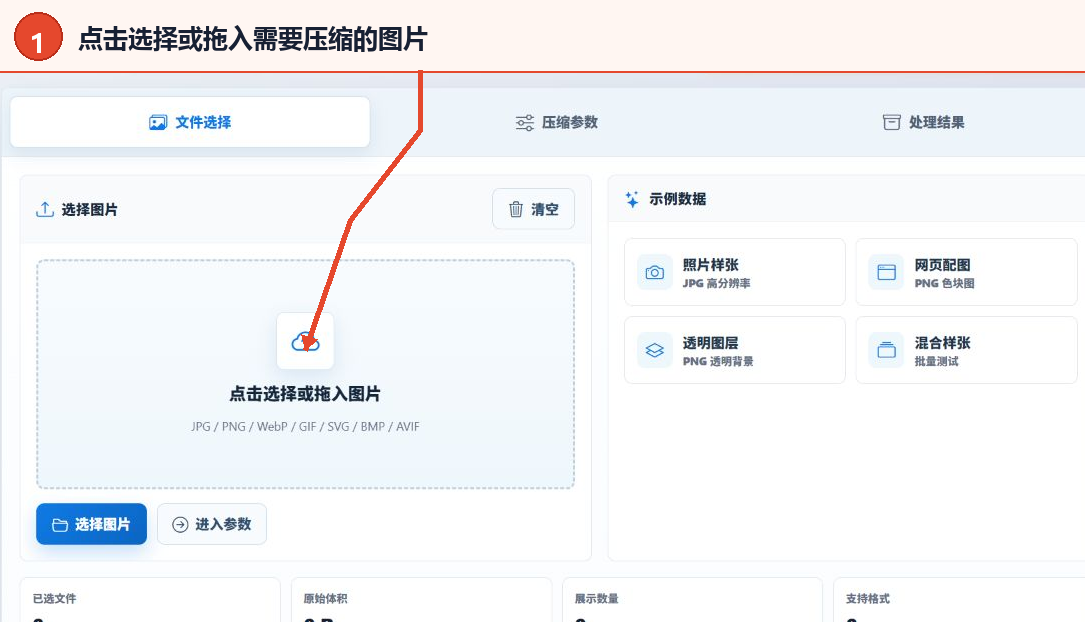Click the image icon in 文件选择 tab
1085x622 pixels.
point(158,122)
